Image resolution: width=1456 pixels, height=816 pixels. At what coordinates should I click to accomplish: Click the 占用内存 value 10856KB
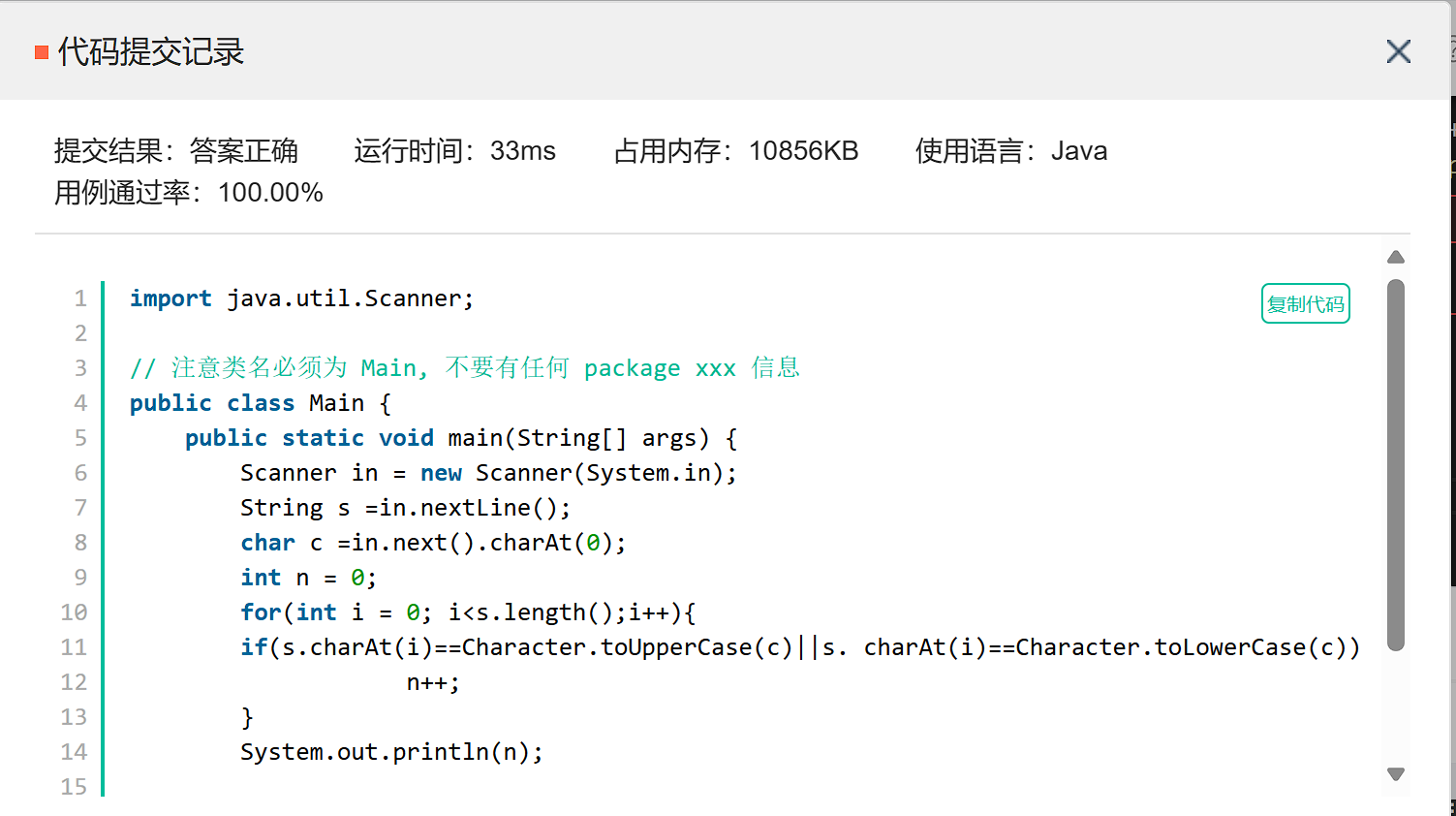802,151
